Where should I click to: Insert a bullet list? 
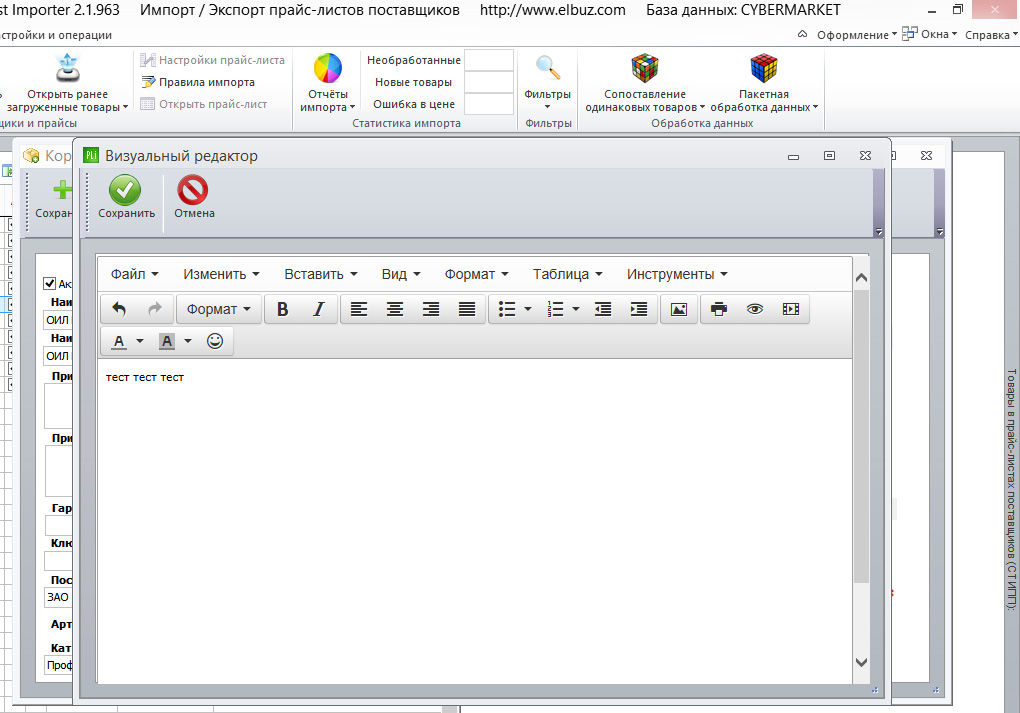(x=507, y=309)
